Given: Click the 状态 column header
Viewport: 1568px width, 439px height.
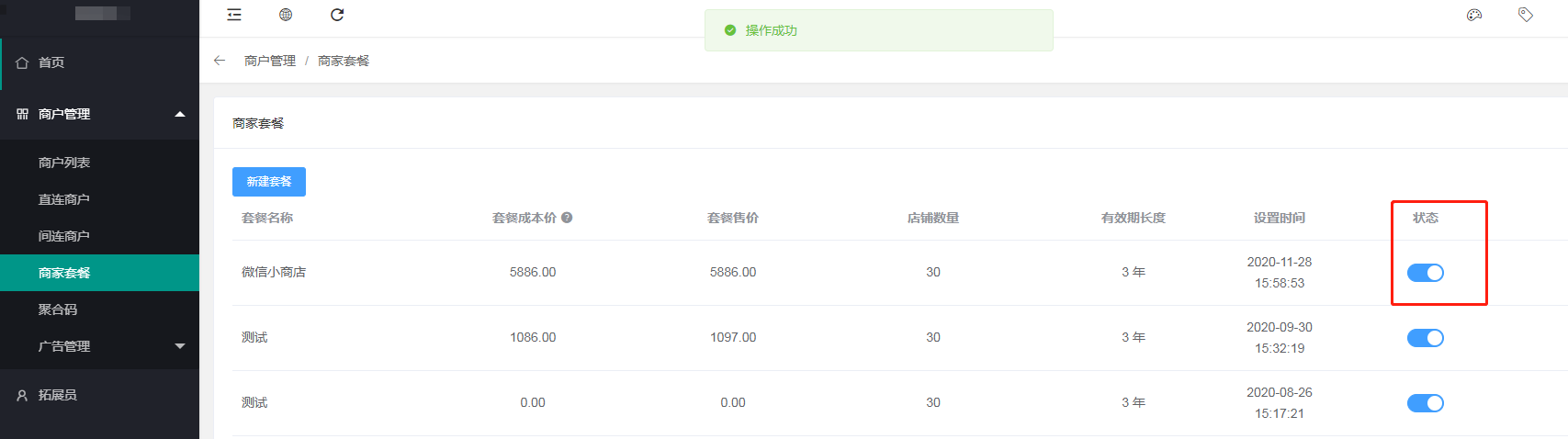Looking at the screenshot, I should (1426, 218).
